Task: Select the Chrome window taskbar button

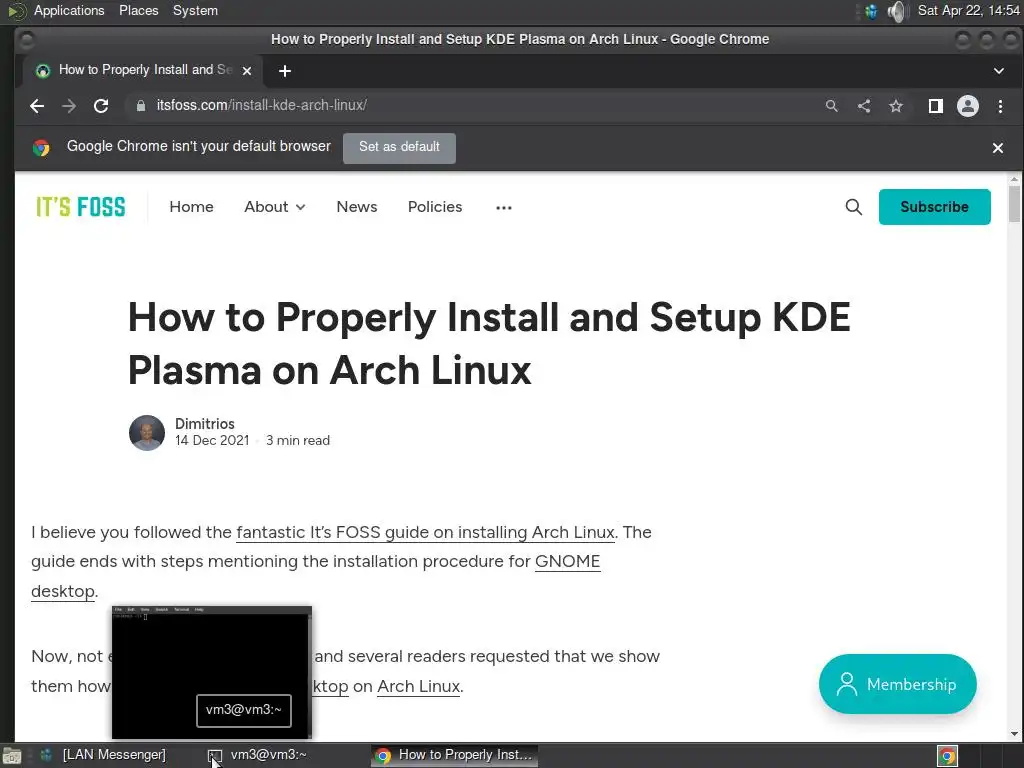Action: [455, 755]
